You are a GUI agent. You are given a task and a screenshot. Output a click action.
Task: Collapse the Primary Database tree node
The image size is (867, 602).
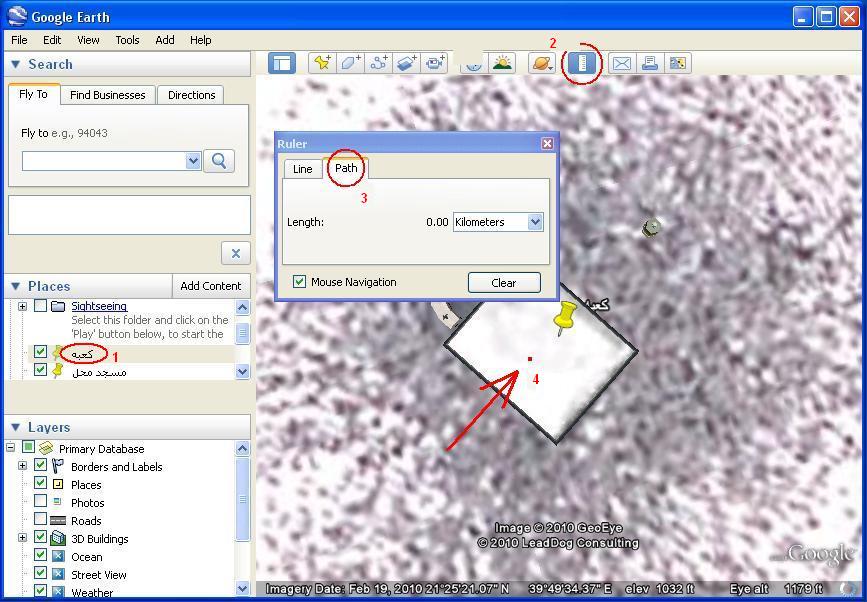click(11, 448)
